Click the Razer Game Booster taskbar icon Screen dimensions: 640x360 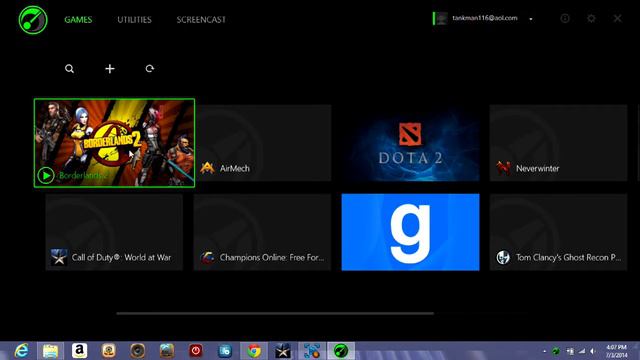(x=341, y=351)
